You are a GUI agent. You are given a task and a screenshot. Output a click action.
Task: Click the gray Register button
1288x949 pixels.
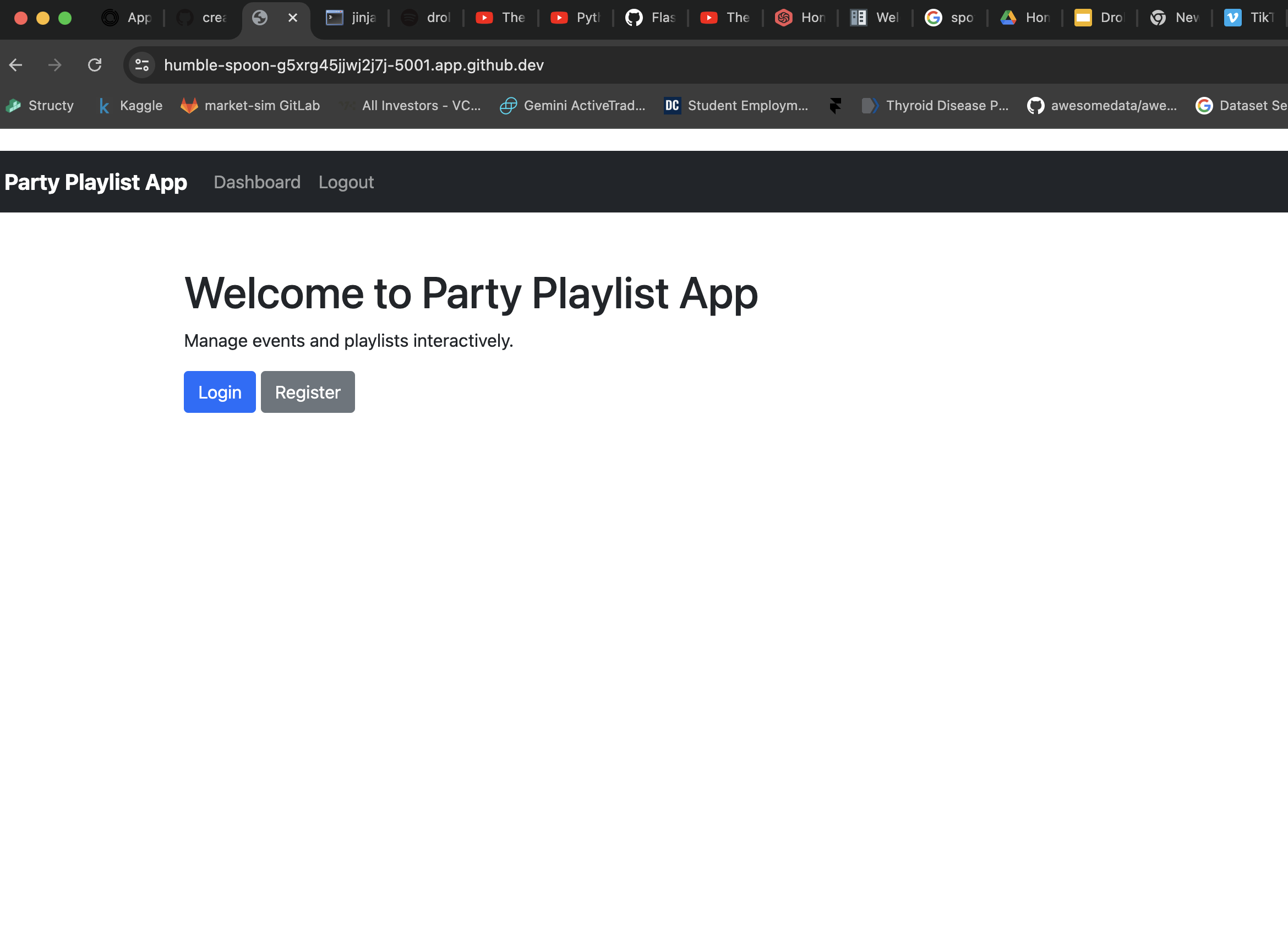(x=307, y=392)
